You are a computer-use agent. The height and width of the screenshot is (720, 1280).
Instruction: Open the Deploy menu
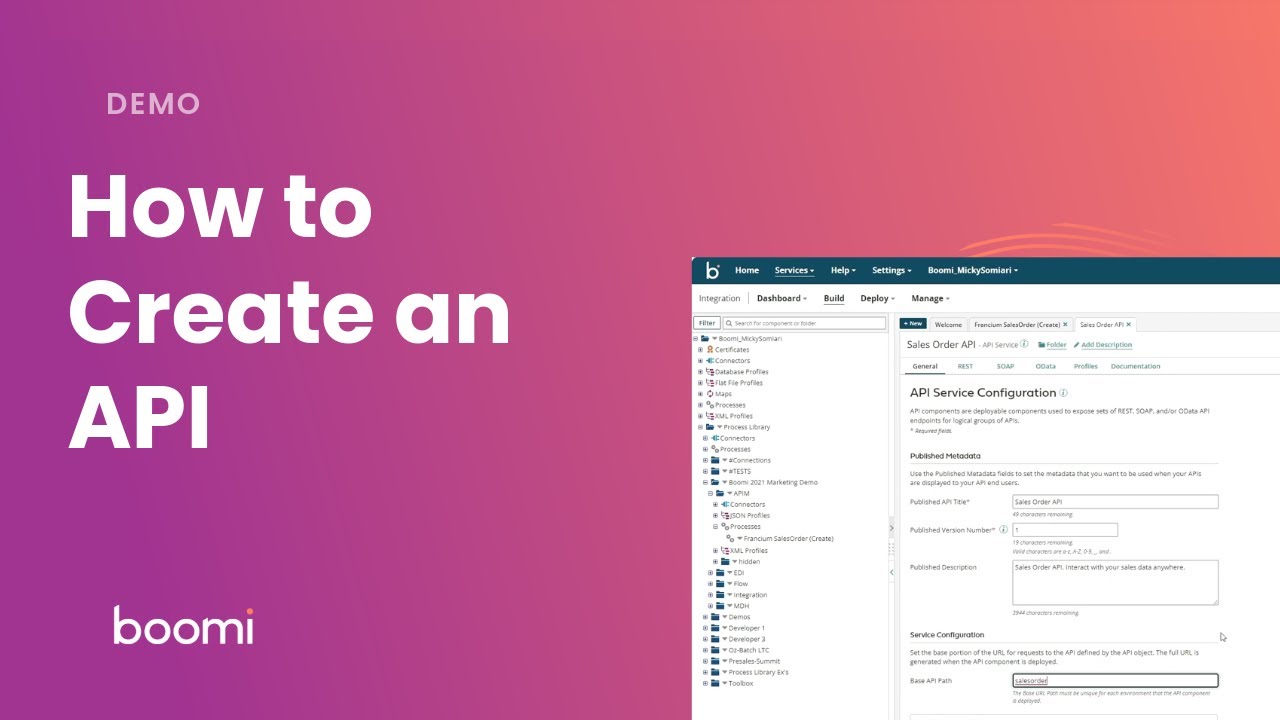click(877, 298)
